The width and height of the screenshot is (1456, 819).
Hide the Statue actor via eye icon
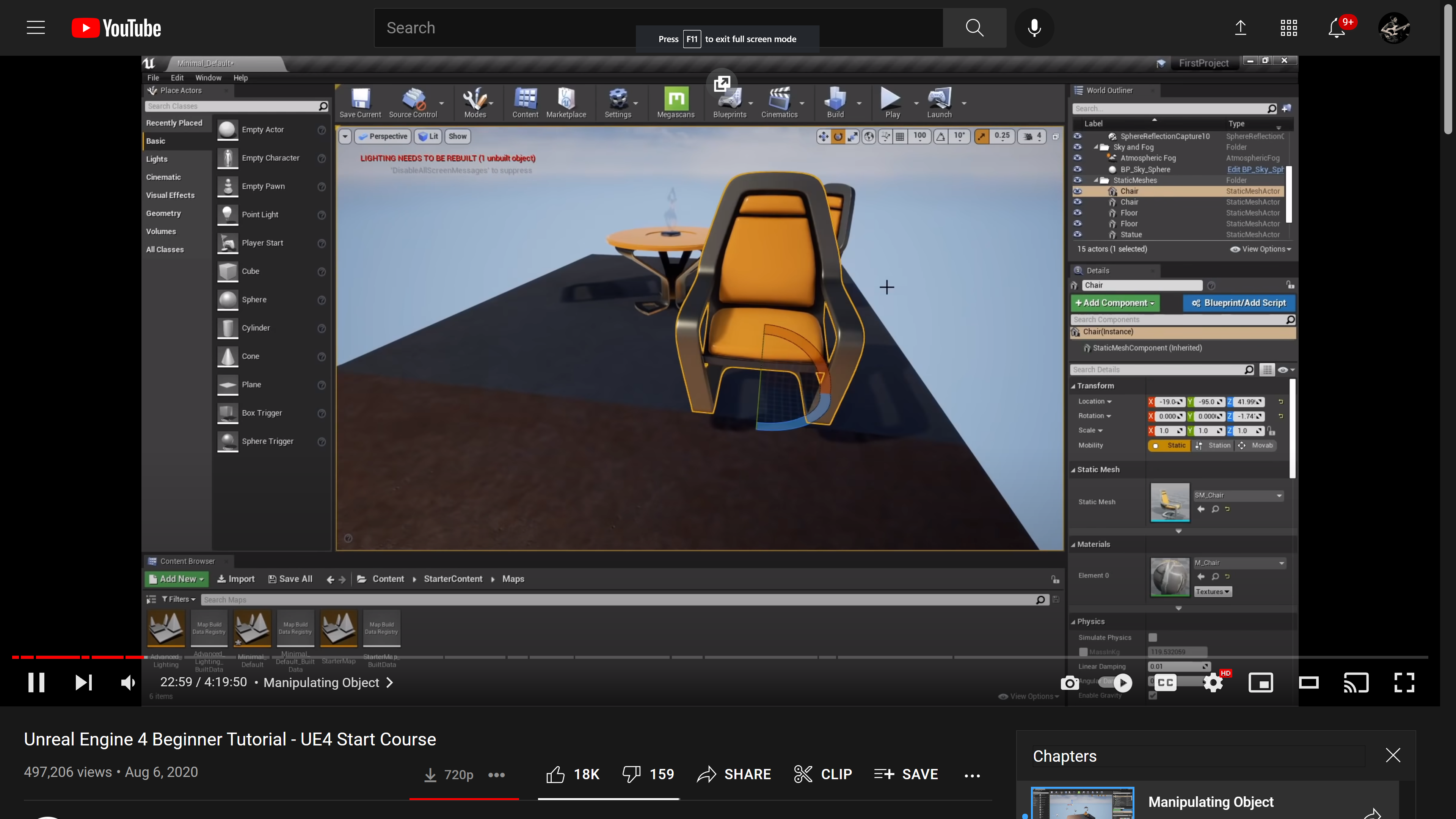coord(1077,235)
